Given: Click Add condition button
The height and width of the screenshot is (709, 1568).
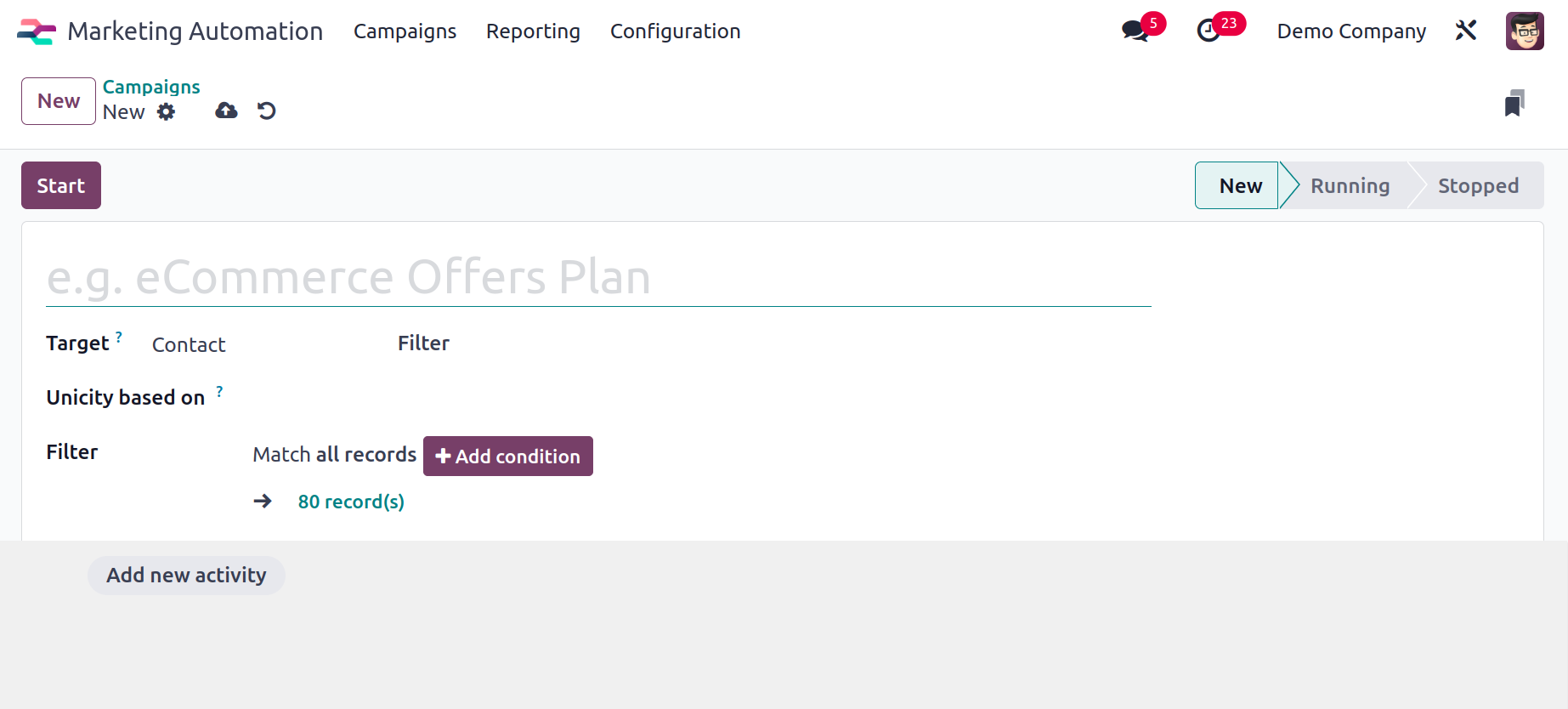Looking at the screenshot, I should (508, 457).
